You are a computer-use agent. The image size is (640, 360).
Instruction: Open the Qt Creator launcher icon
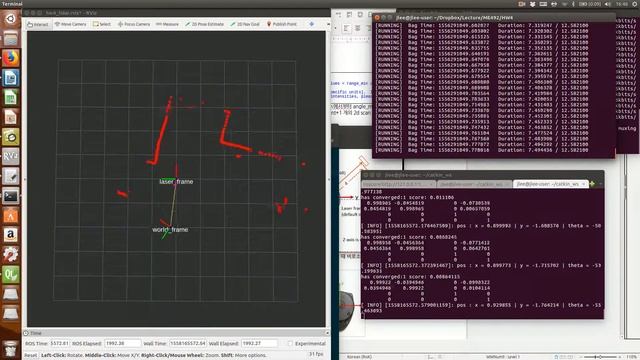[x=11, y=274]
